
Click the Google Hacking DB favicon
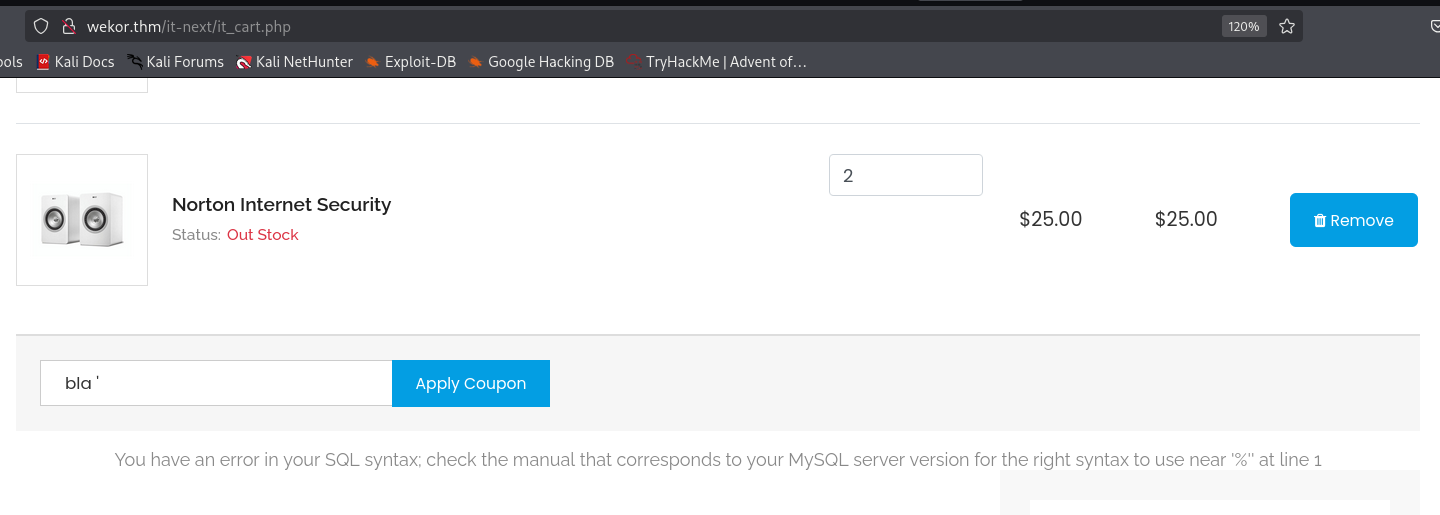(476, 62)
